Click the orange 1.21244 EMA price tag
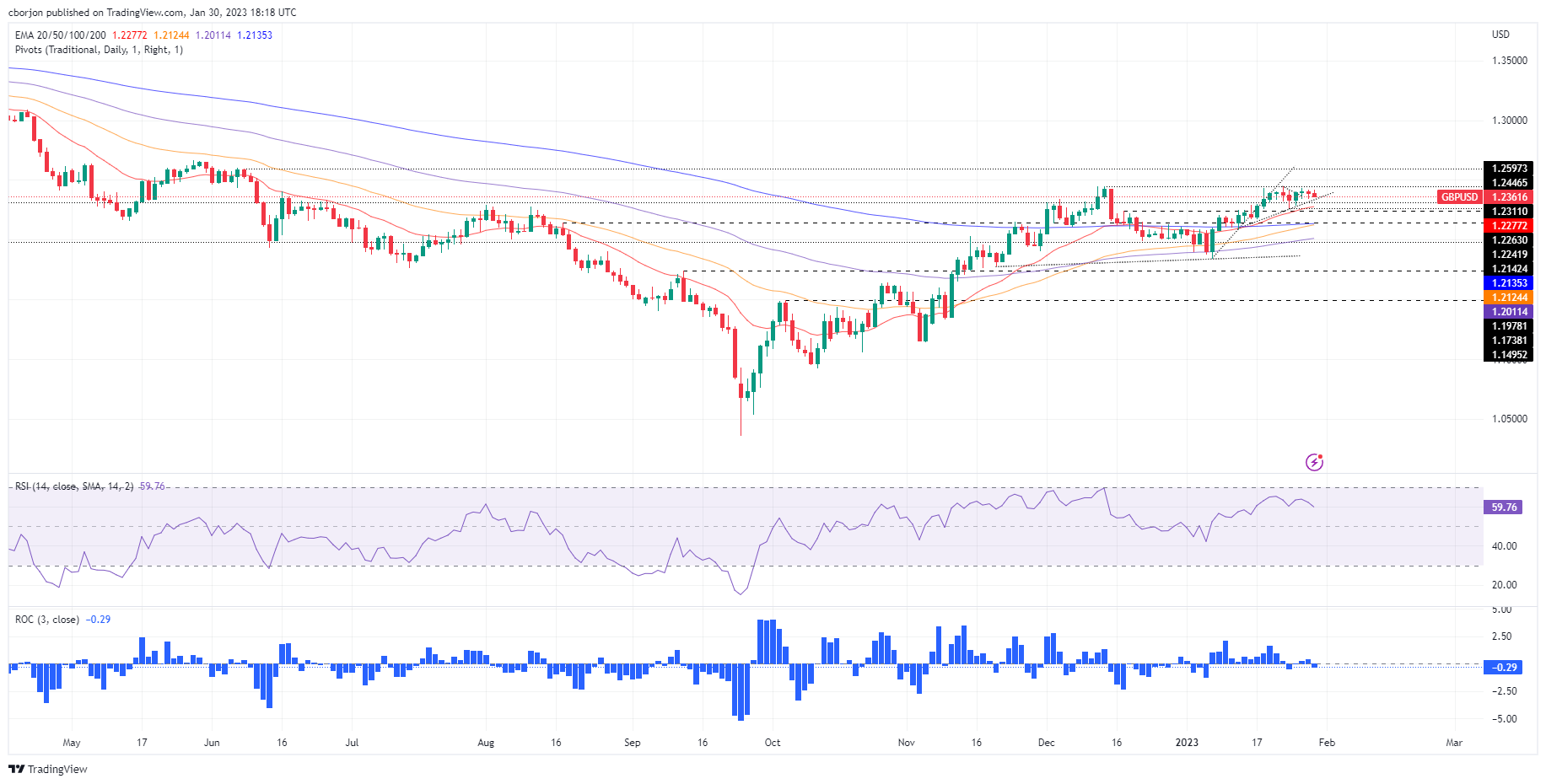Image resolution: width=1546 pixels, height=784 pixels. coord(1509,298)
